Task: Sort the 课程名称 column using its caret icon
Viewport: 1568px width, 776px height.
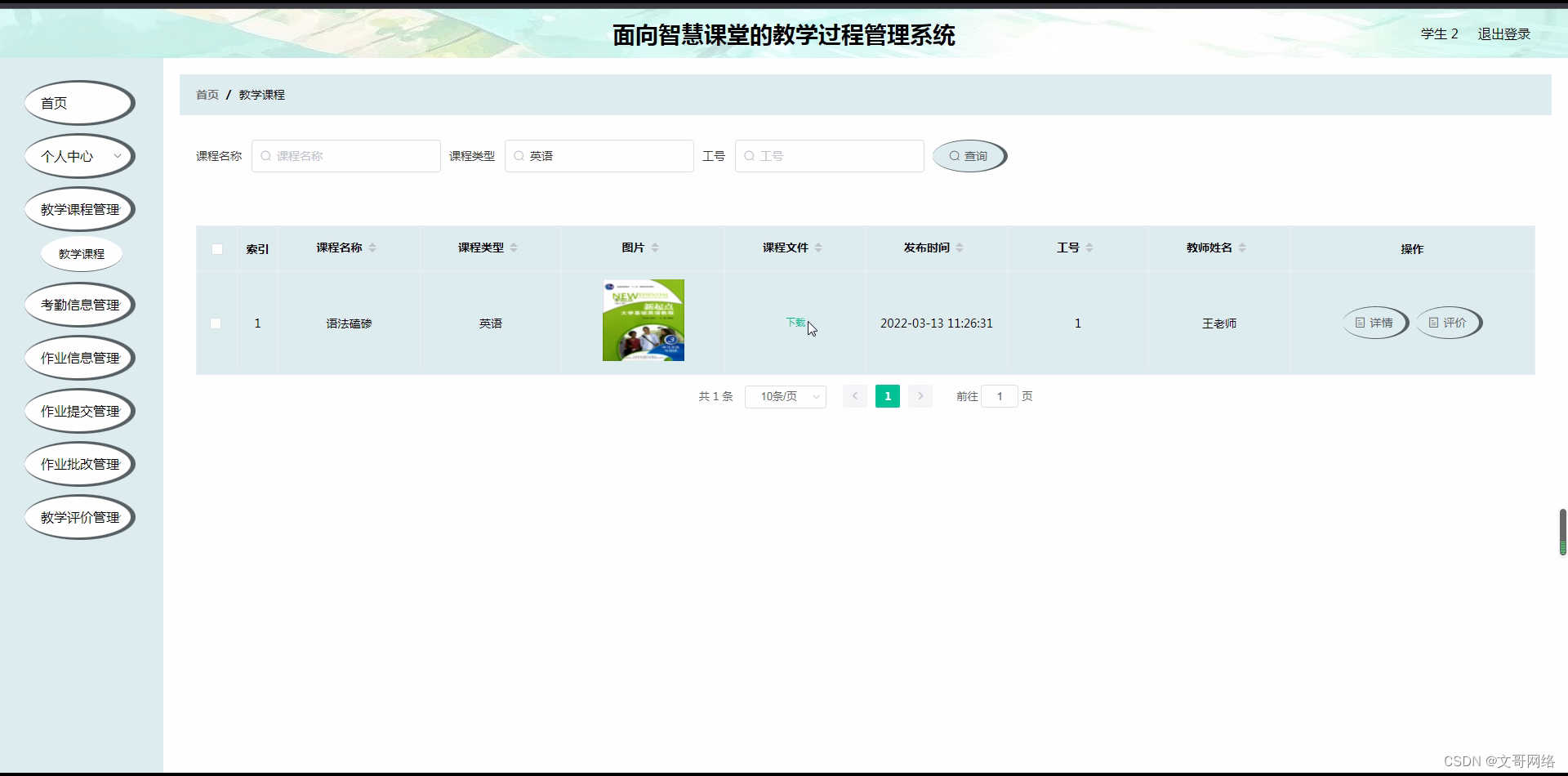Action: point(374,248)
